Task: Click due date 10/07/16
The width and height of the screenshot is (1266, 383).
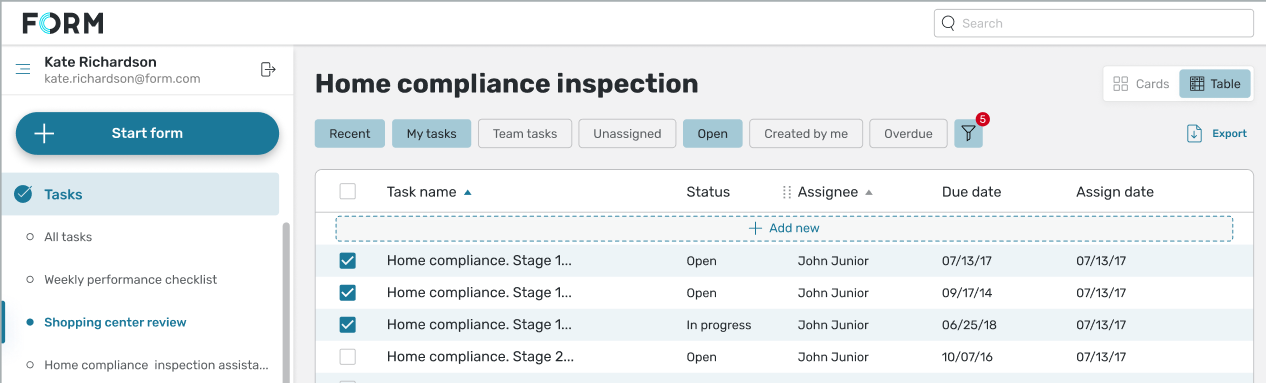Action: 967,357
